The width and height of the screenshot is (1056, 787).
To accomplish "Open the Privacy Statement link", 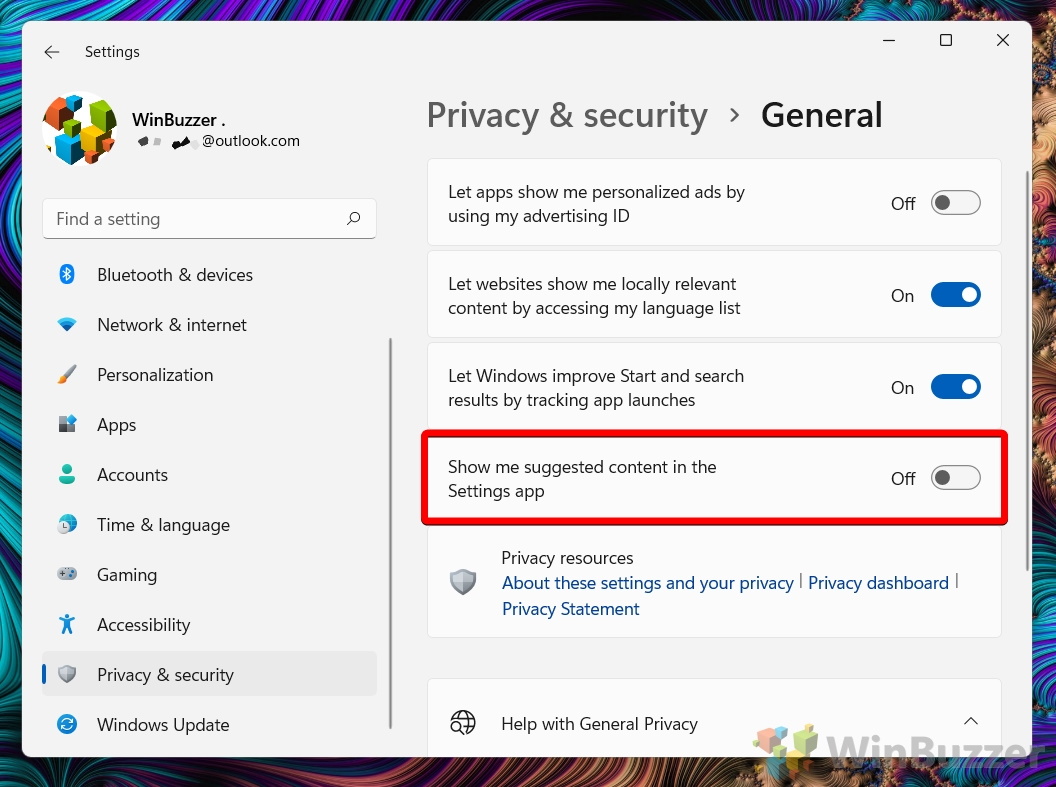I will (x=570, y=609).
